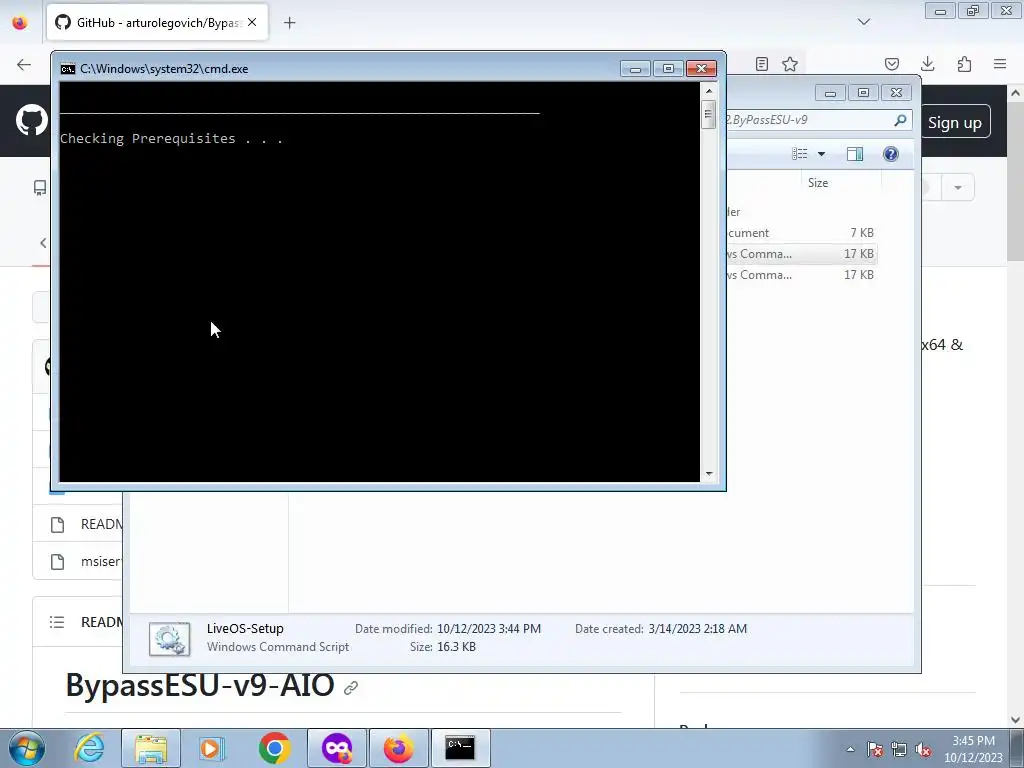The width and height of the screenshot is (1024, 768).
Task: Click the GitHub repository icon at left
Action: pos(40,188)
